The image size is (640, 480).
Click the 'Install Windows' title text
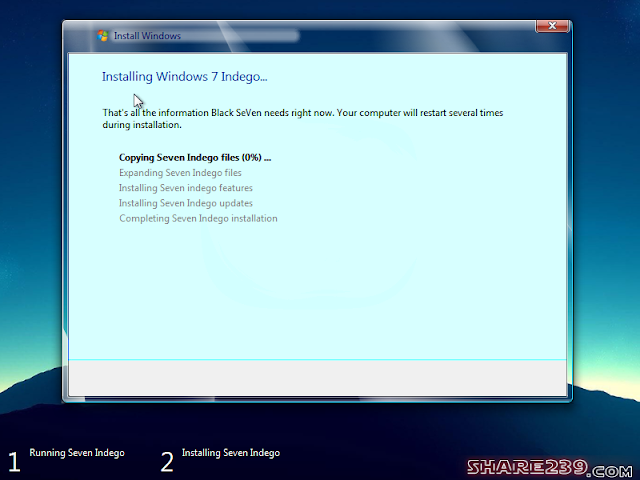[147, 36]
